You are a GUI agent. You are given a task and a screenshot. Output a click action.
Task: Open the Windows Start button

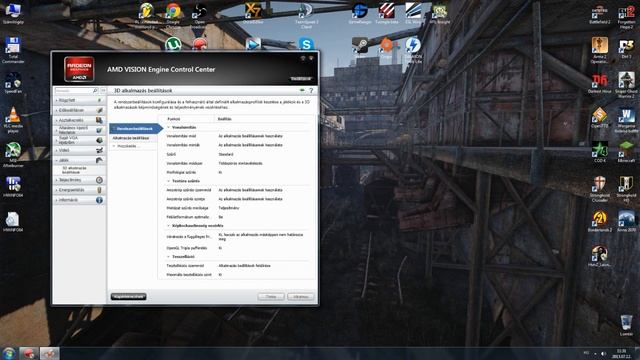coord(9,353)
